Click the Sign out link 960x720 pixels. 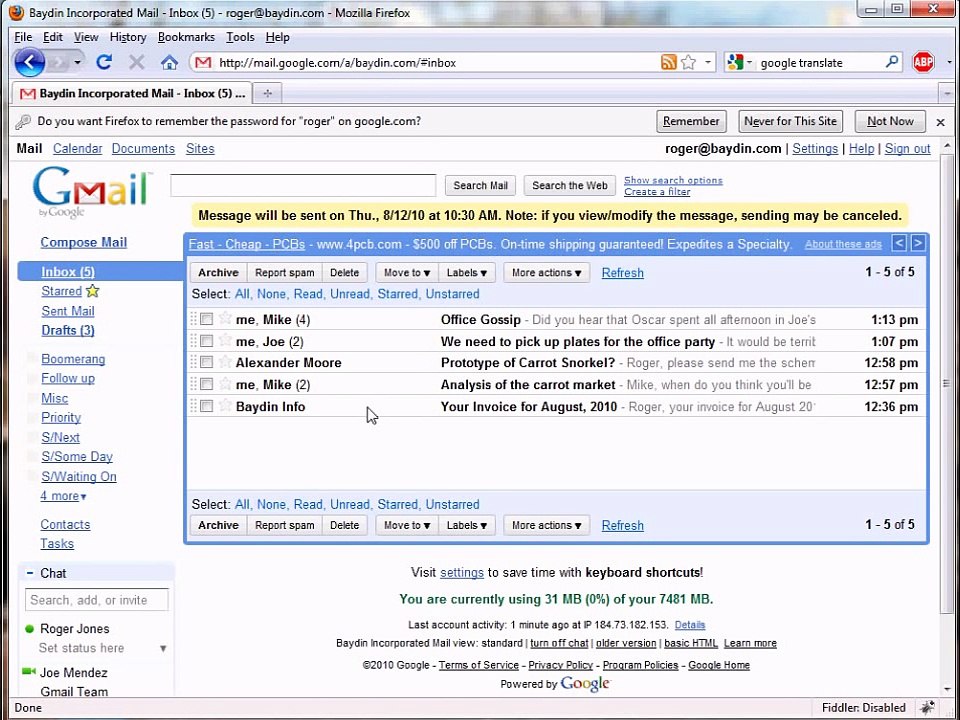(x=907, y=149)
